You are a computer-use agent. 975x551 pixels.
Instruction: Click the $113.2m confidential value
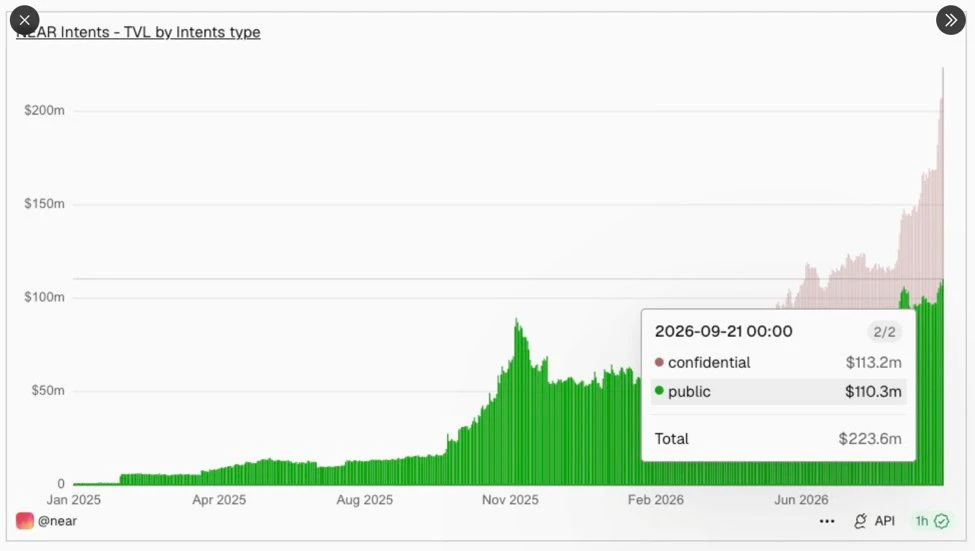(873, 363)
